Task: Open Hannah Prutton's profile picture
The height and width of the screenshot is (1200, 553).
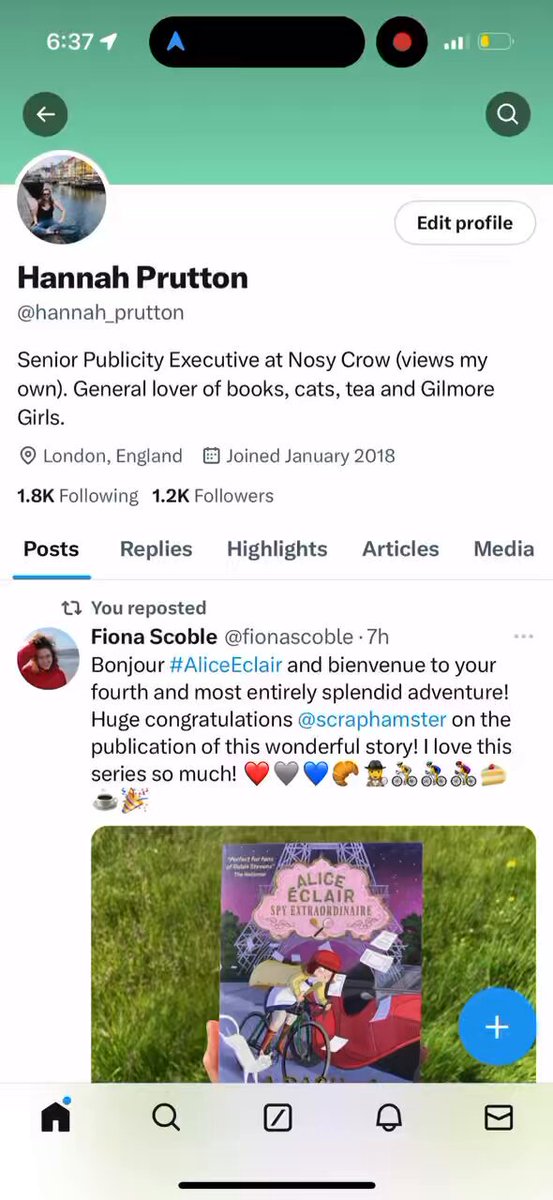Action: tap(62, 200)
